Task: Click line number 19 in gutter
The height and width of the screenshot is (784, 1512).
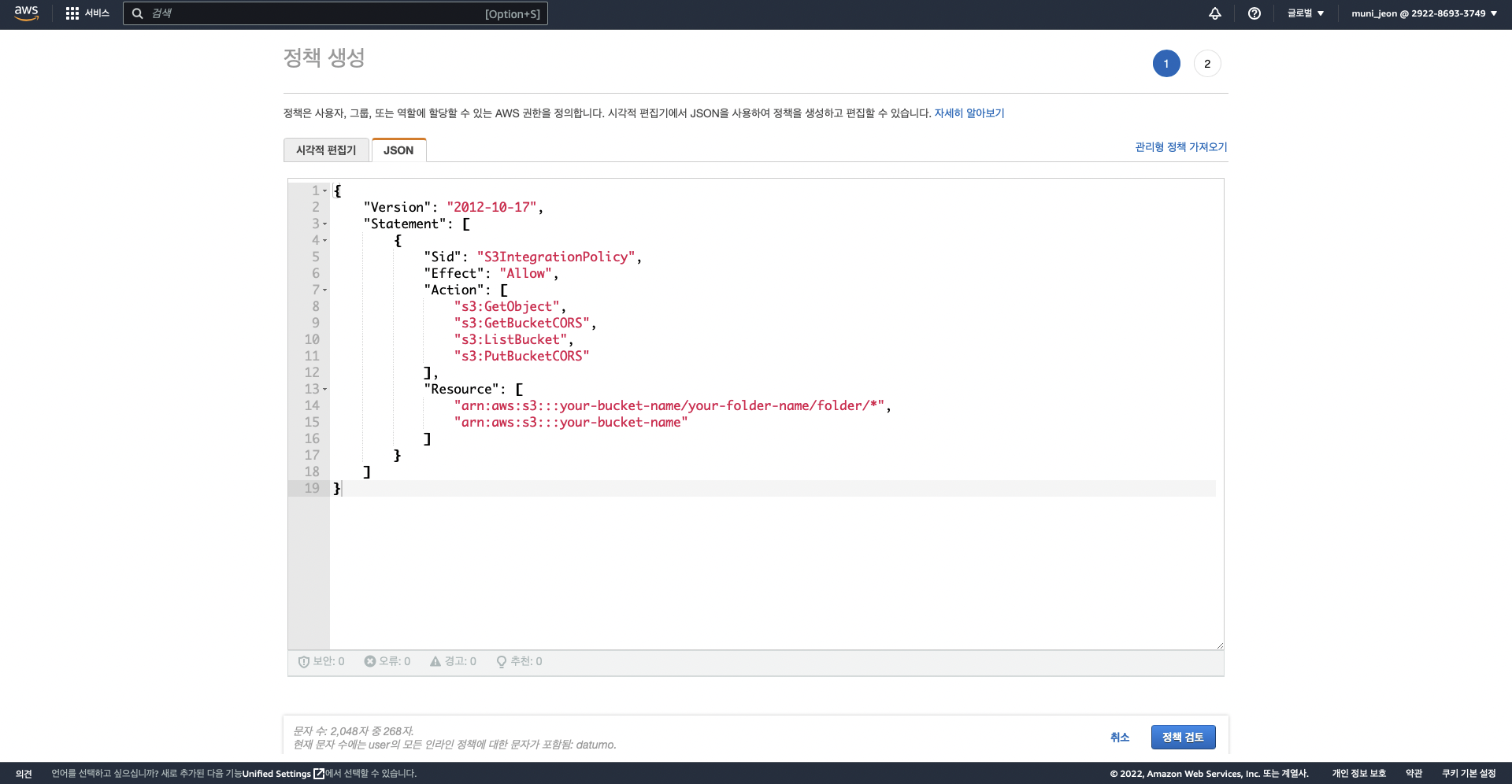Action: coord(312,488)
